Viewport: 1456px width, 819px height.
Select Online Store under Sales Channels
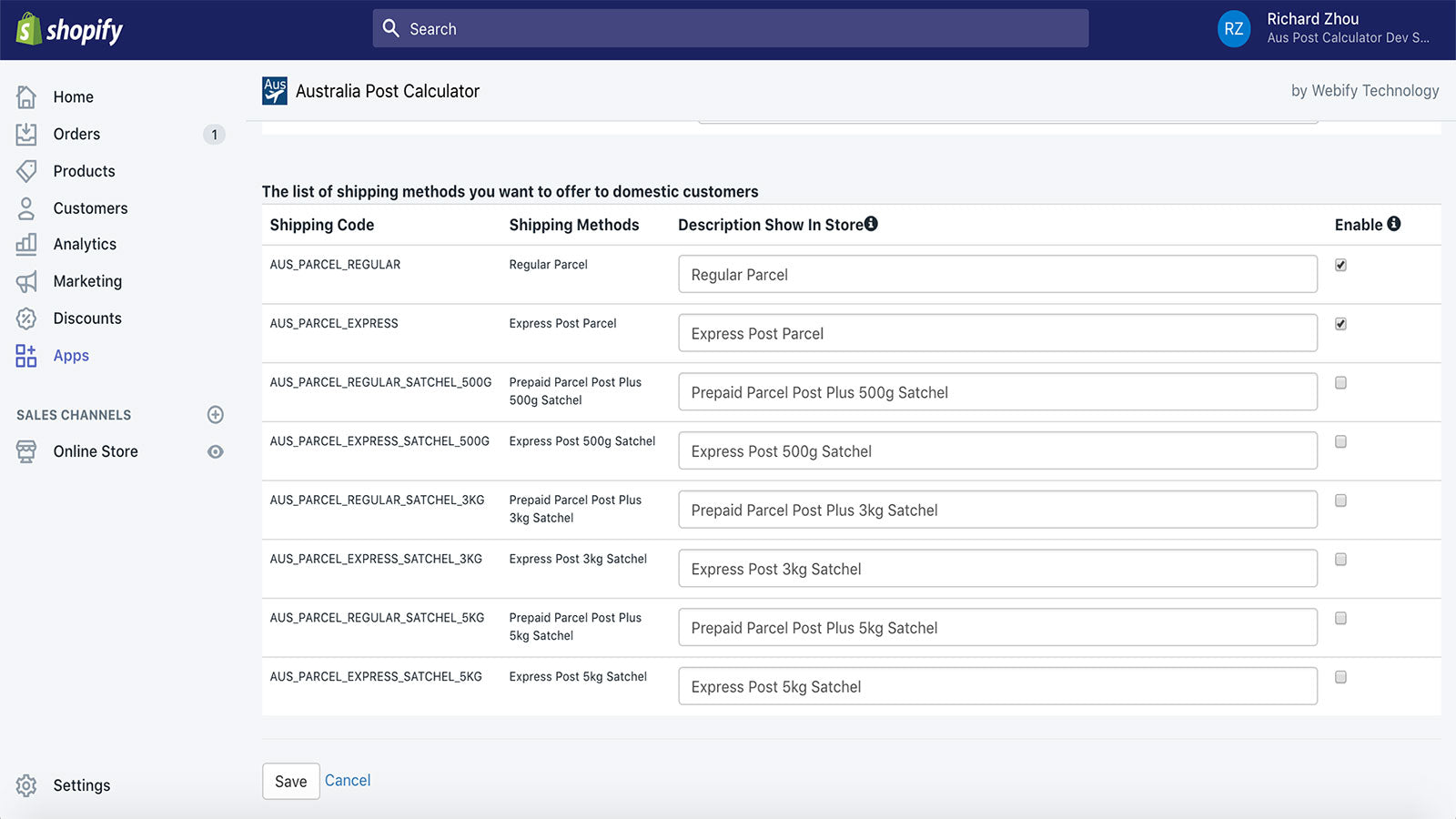pyautogui.click(x=95, y=451)
